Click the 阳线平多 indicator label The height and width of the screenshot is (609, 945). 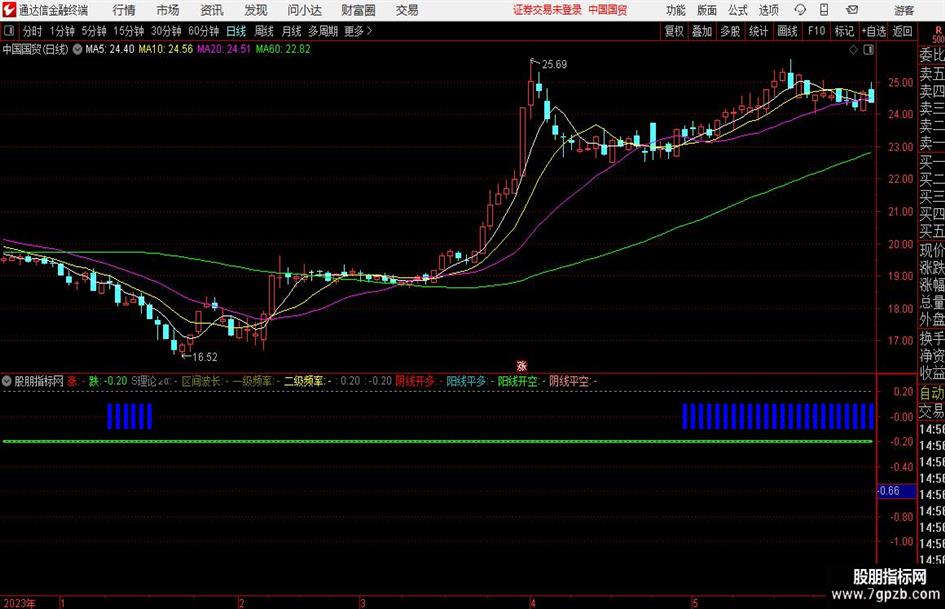pos(466,381)
